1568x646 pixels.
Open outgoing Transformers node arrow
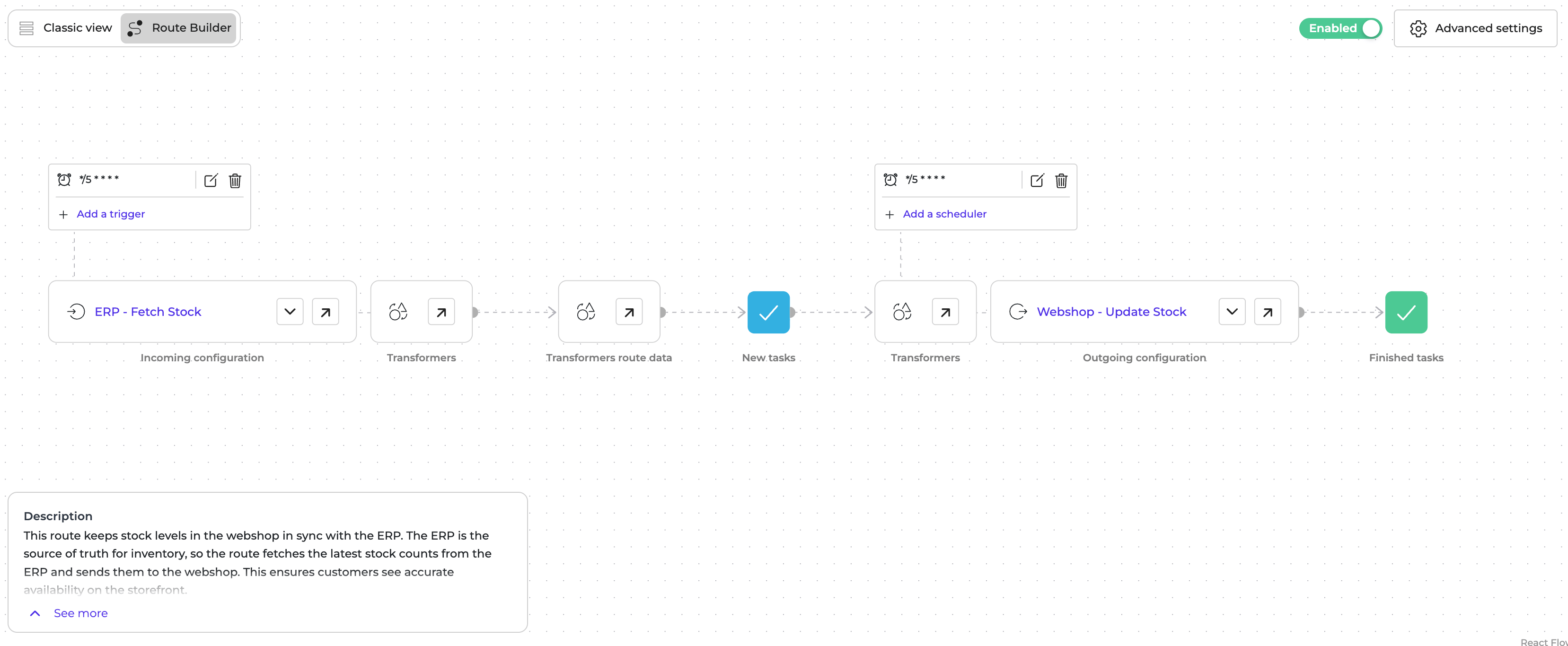(x=945, y=312)
